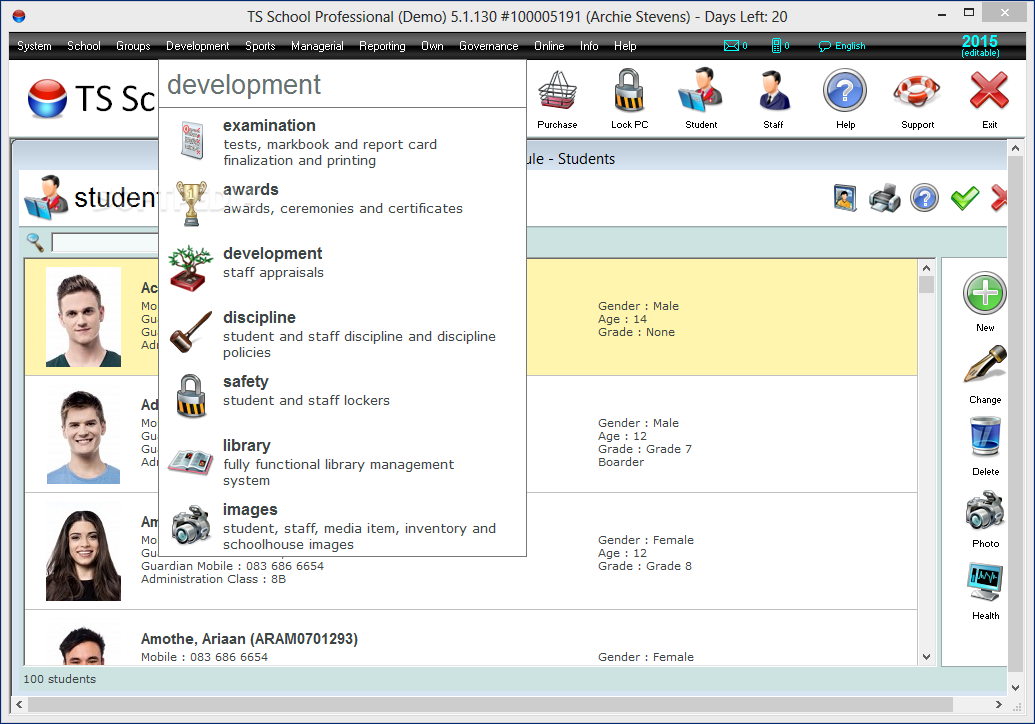Select the female student photo thumbnail
Screen dimensions: 1035x724
[83, 552]
